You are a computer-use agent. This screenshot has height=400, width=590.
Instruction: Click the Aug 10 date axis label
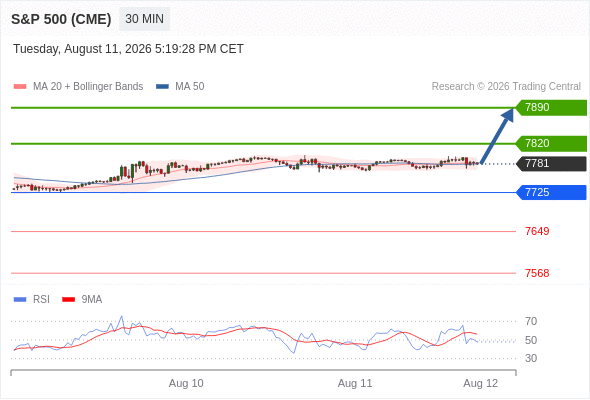coord(186,383)
